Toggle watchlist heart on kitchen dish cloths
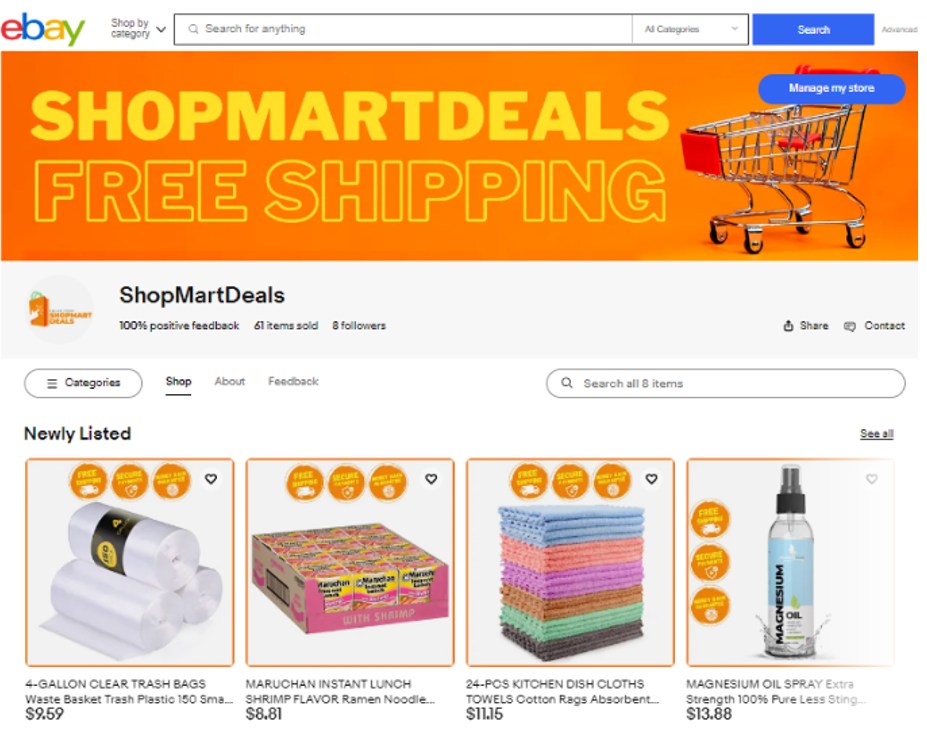Viewport: 927px width, 735px height. pos(652,479)
